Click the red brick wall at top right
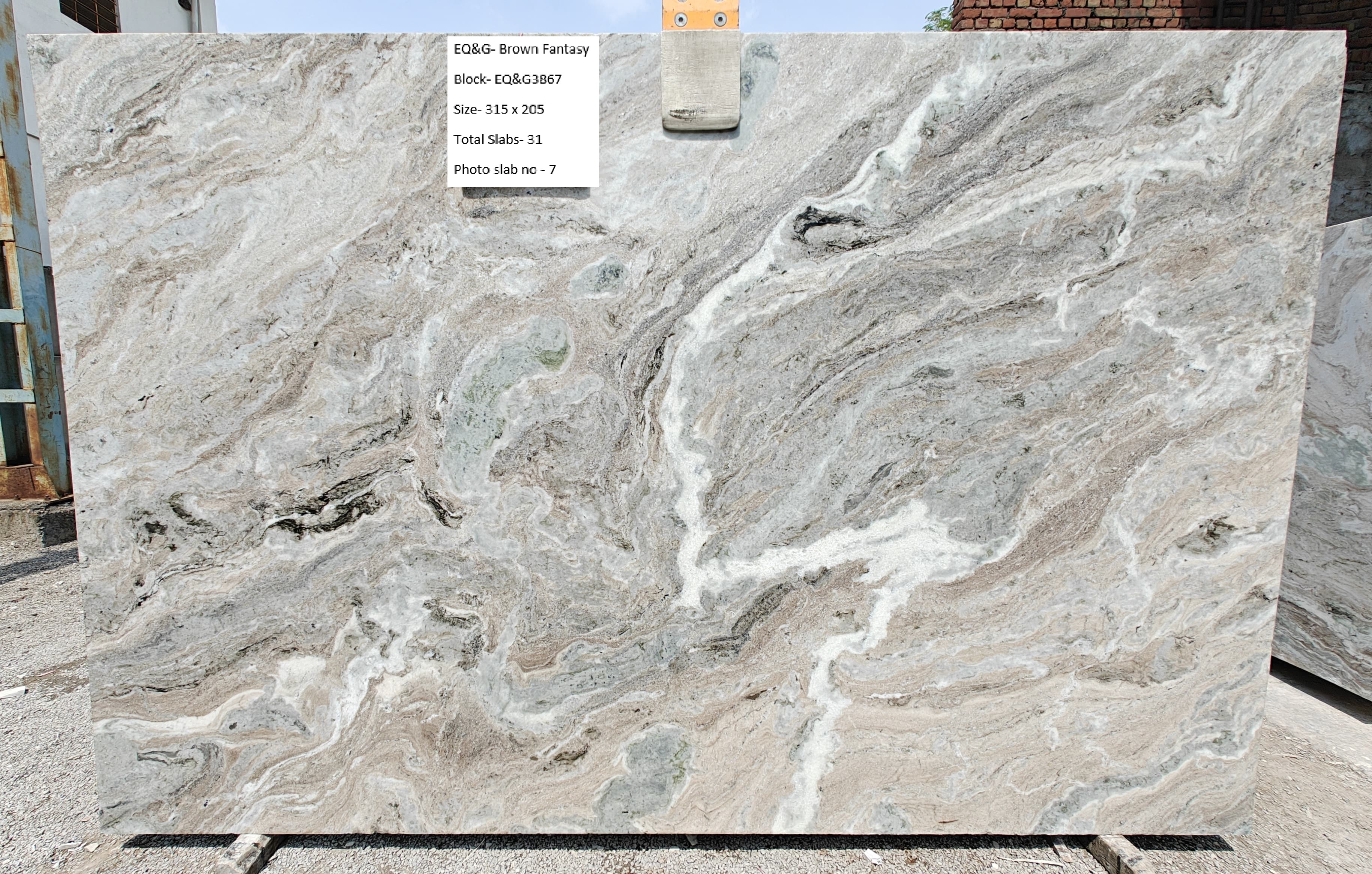The width and height of the screenshot is (1372, 874). 1082,14
